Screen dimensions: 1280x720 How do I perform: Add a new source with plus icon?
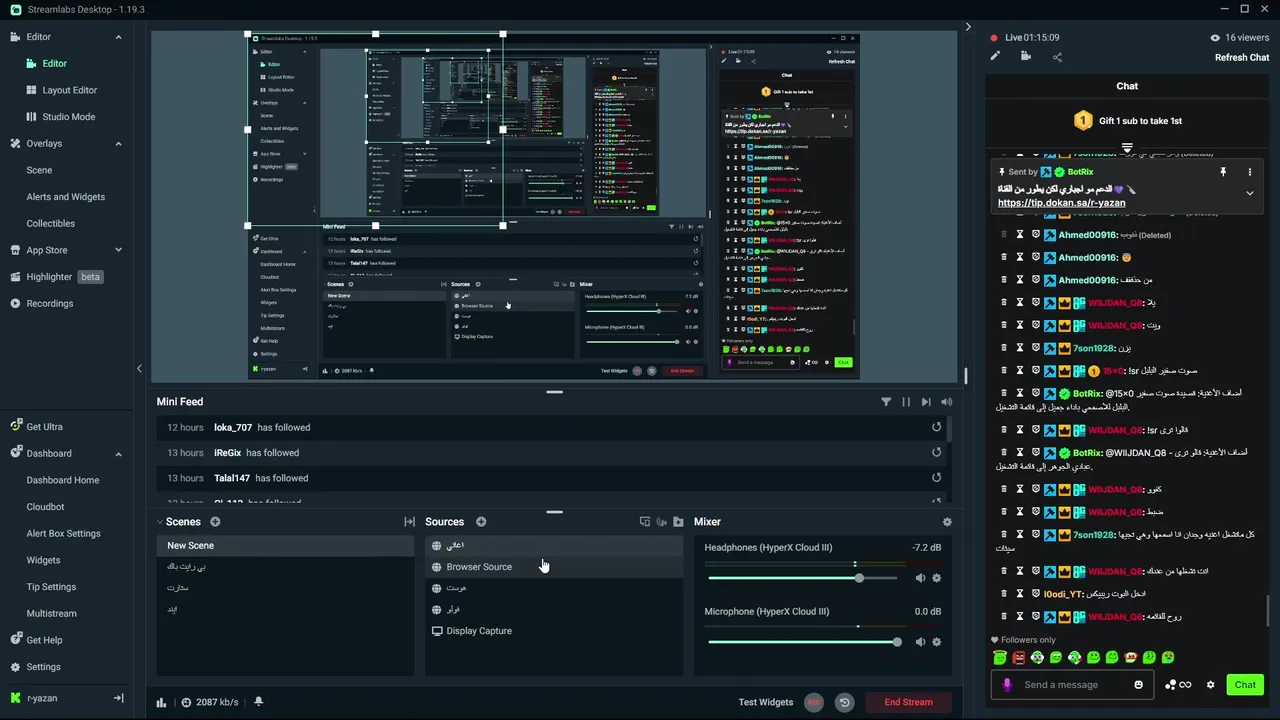tap(481, 522)
